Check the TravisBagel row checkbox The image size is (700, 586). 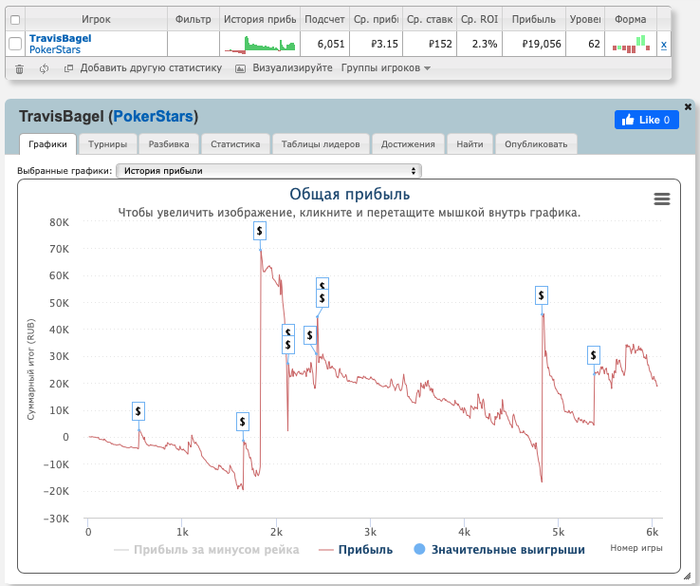15,44
